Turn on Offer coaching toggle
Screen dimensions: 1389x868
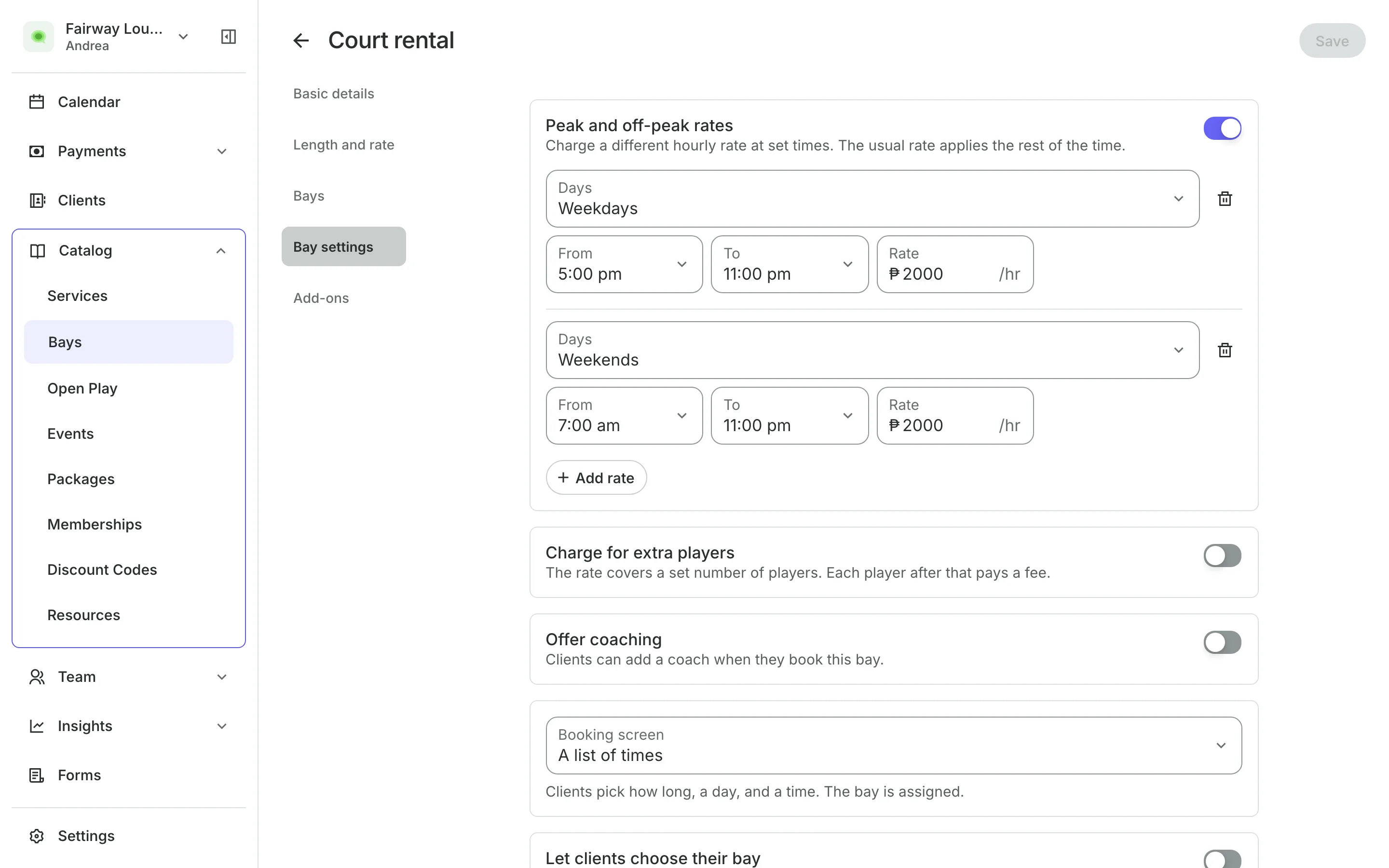coord(1222,642)
